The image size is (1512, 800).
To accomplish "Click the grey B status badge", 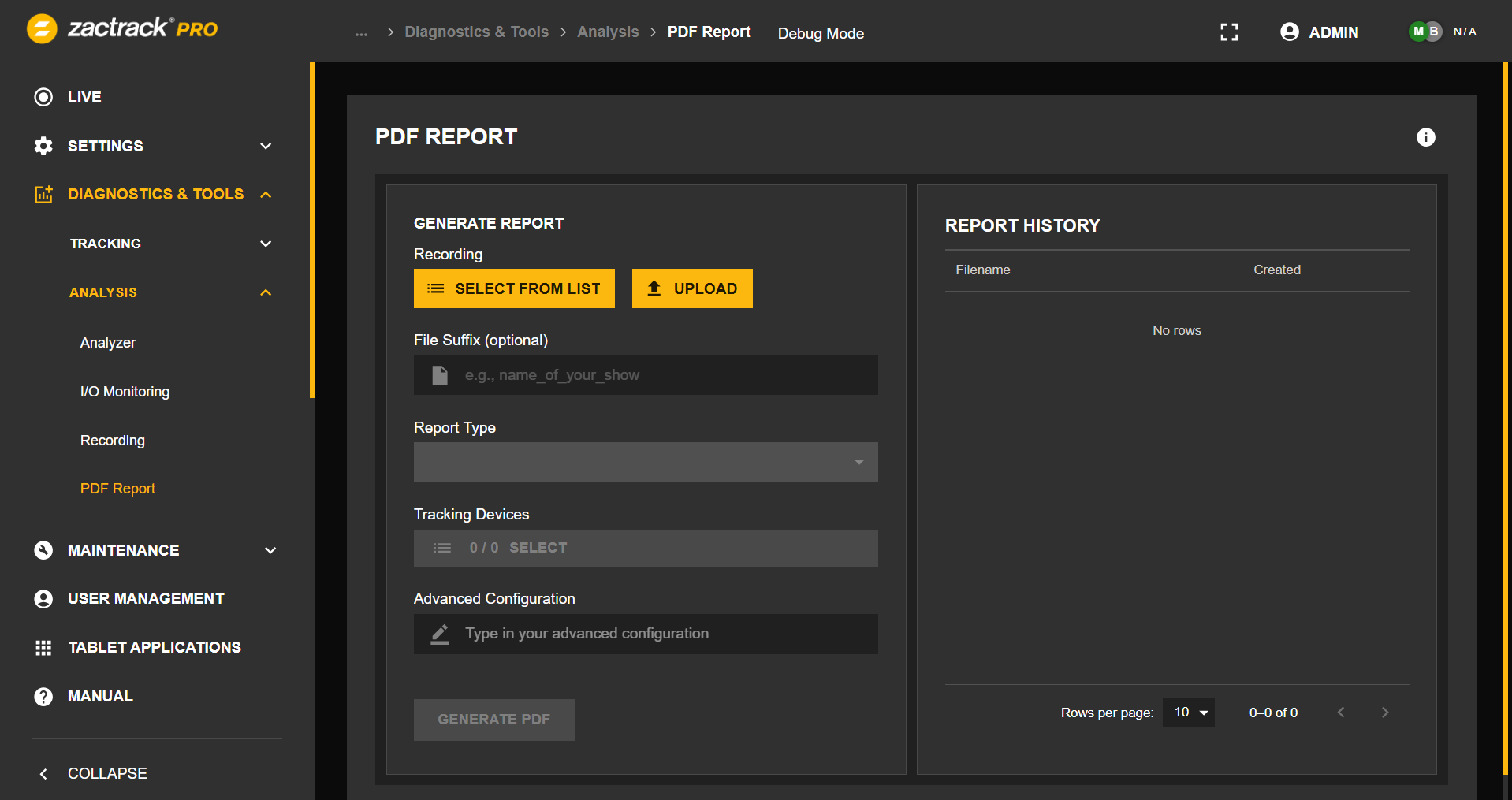I will coord(1434,32).
